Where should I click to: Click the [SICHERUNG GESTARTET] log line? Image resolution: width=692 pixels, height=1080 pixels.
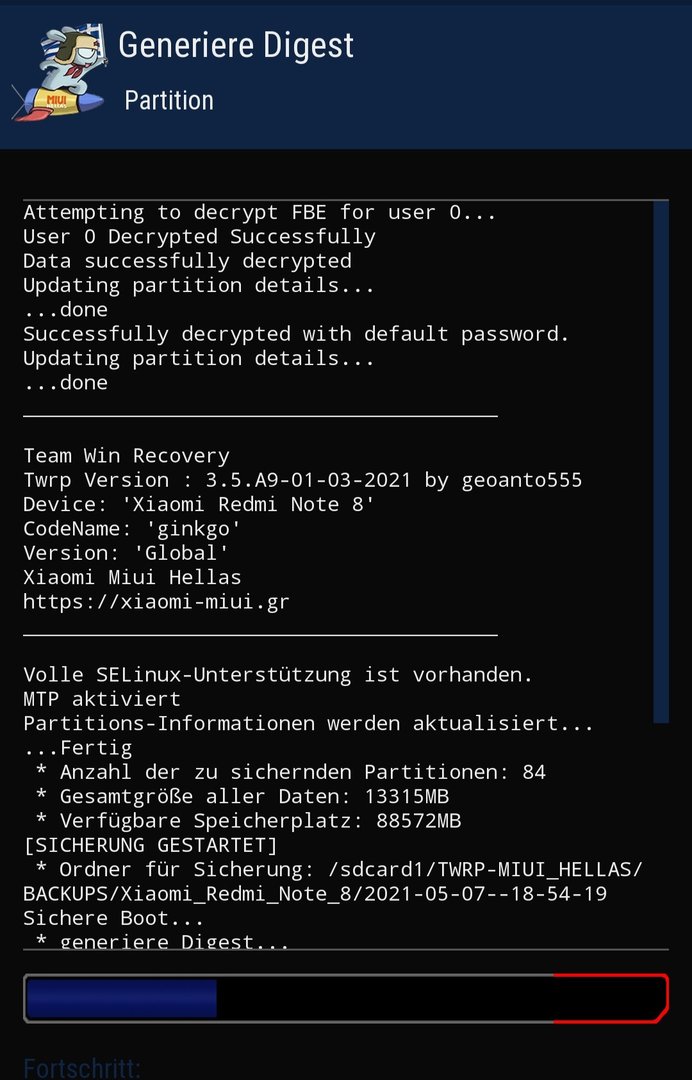click(x=150, y=845)
